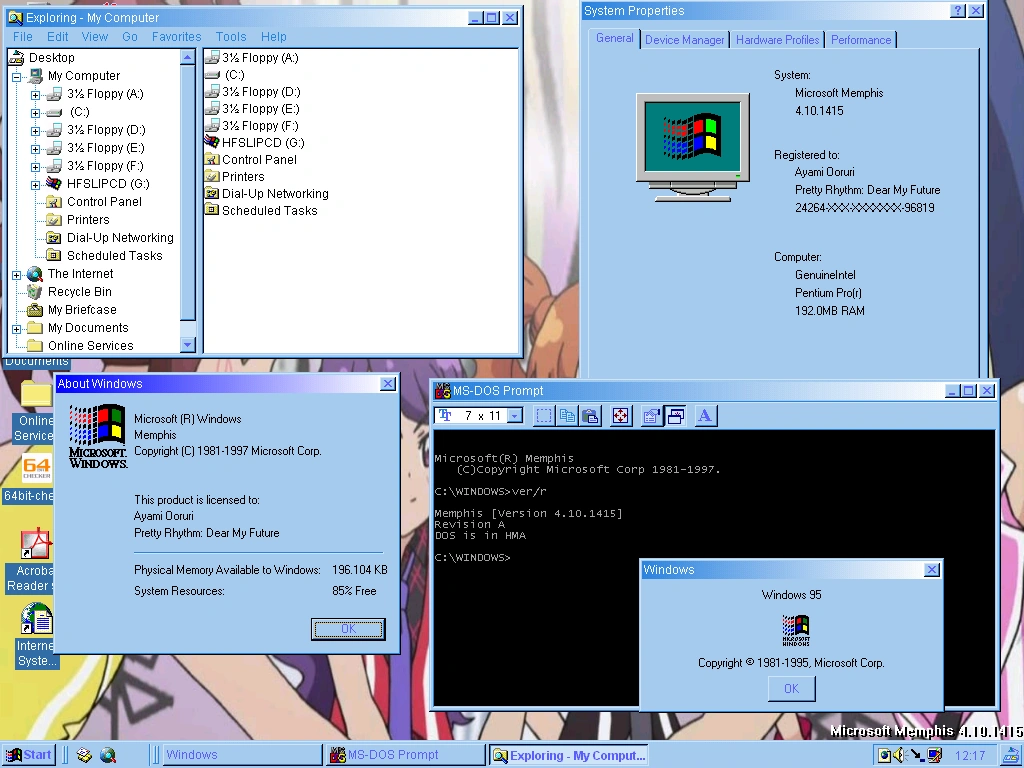
Task: Switch to the Hardware Profiles tab
Action: pyautogui.click(x=777, y=40)
